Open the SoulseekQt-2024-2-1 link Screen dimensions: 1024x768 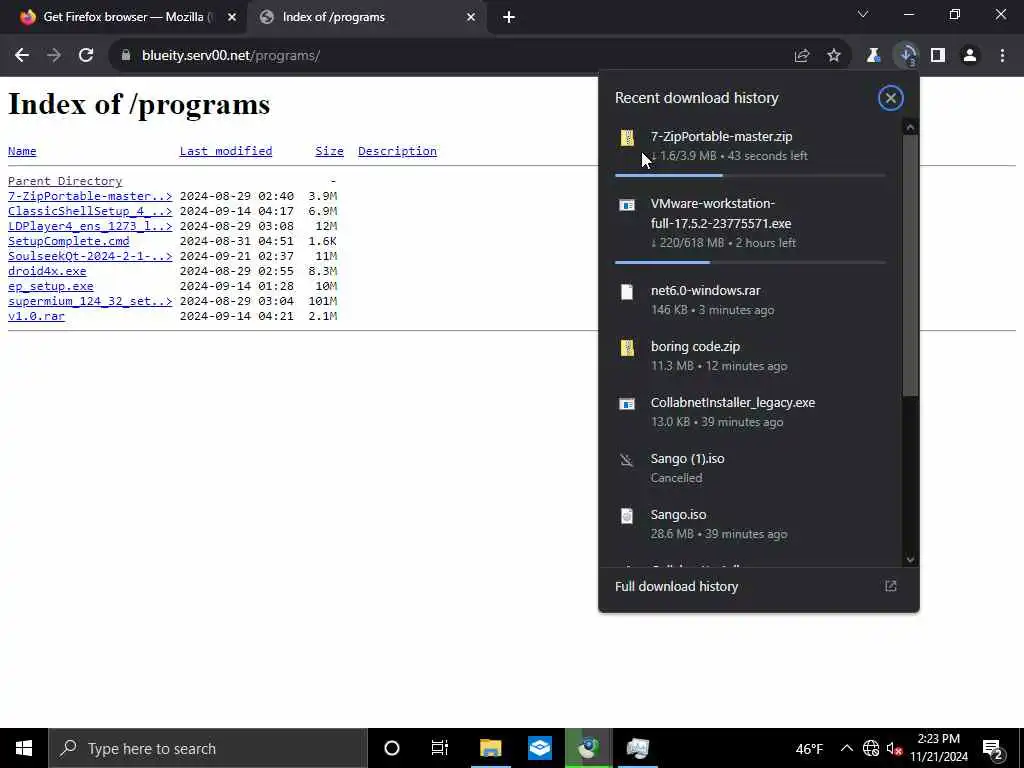(x=90, y=256)
